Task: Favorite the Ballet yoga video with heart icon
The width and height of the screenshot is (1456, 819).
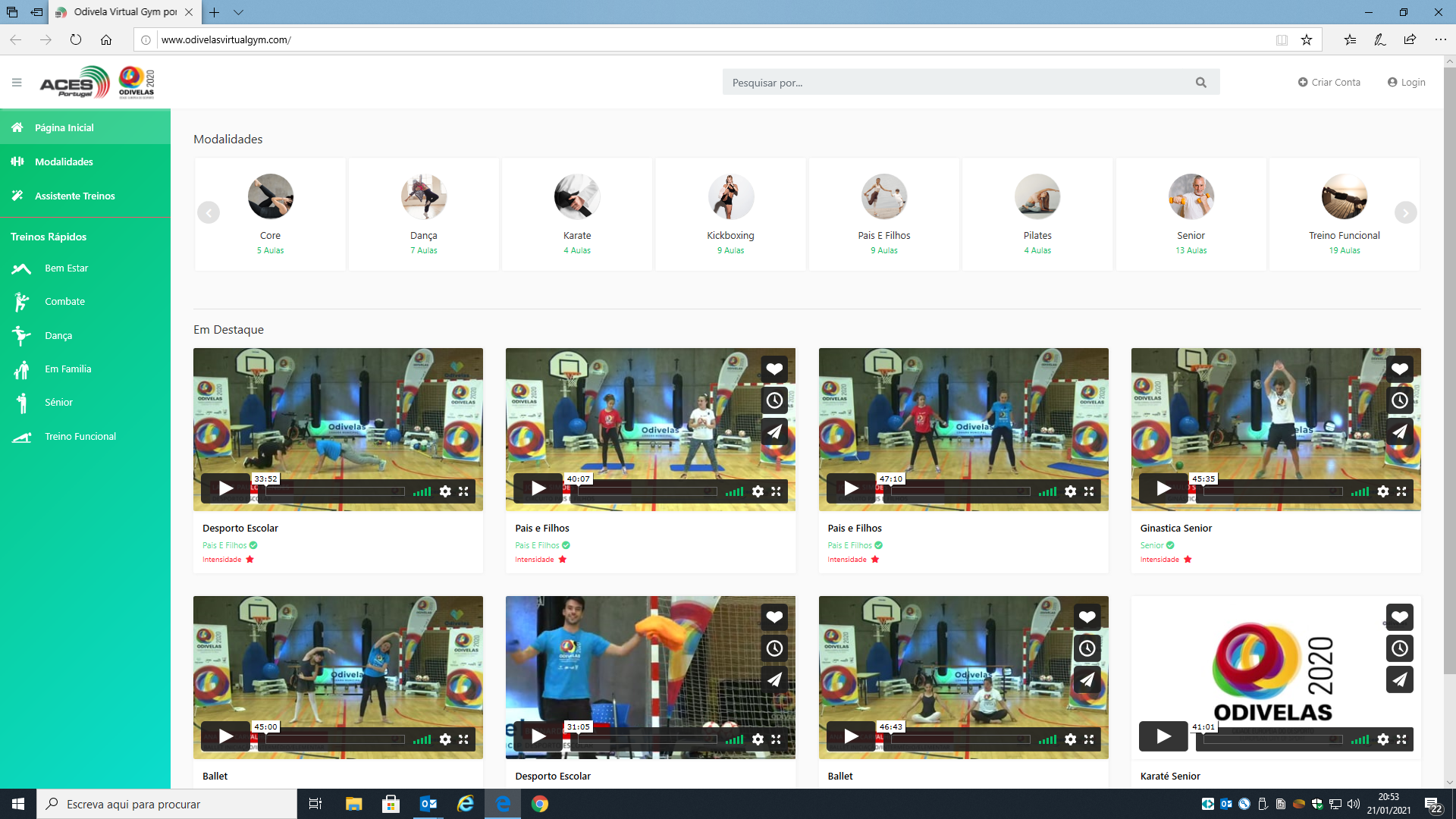Action: click(x=1087, y=617)
